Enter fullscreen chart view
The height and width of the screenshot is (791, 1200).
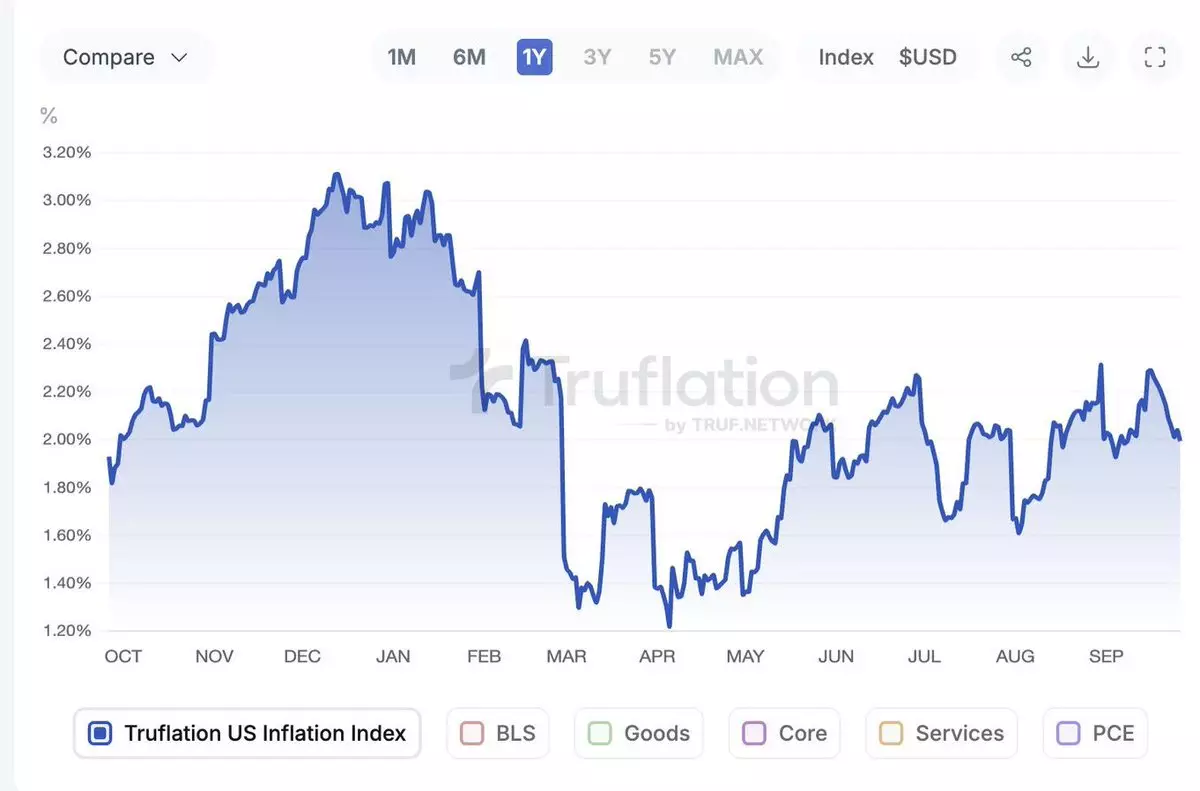tap(1155, 57)
